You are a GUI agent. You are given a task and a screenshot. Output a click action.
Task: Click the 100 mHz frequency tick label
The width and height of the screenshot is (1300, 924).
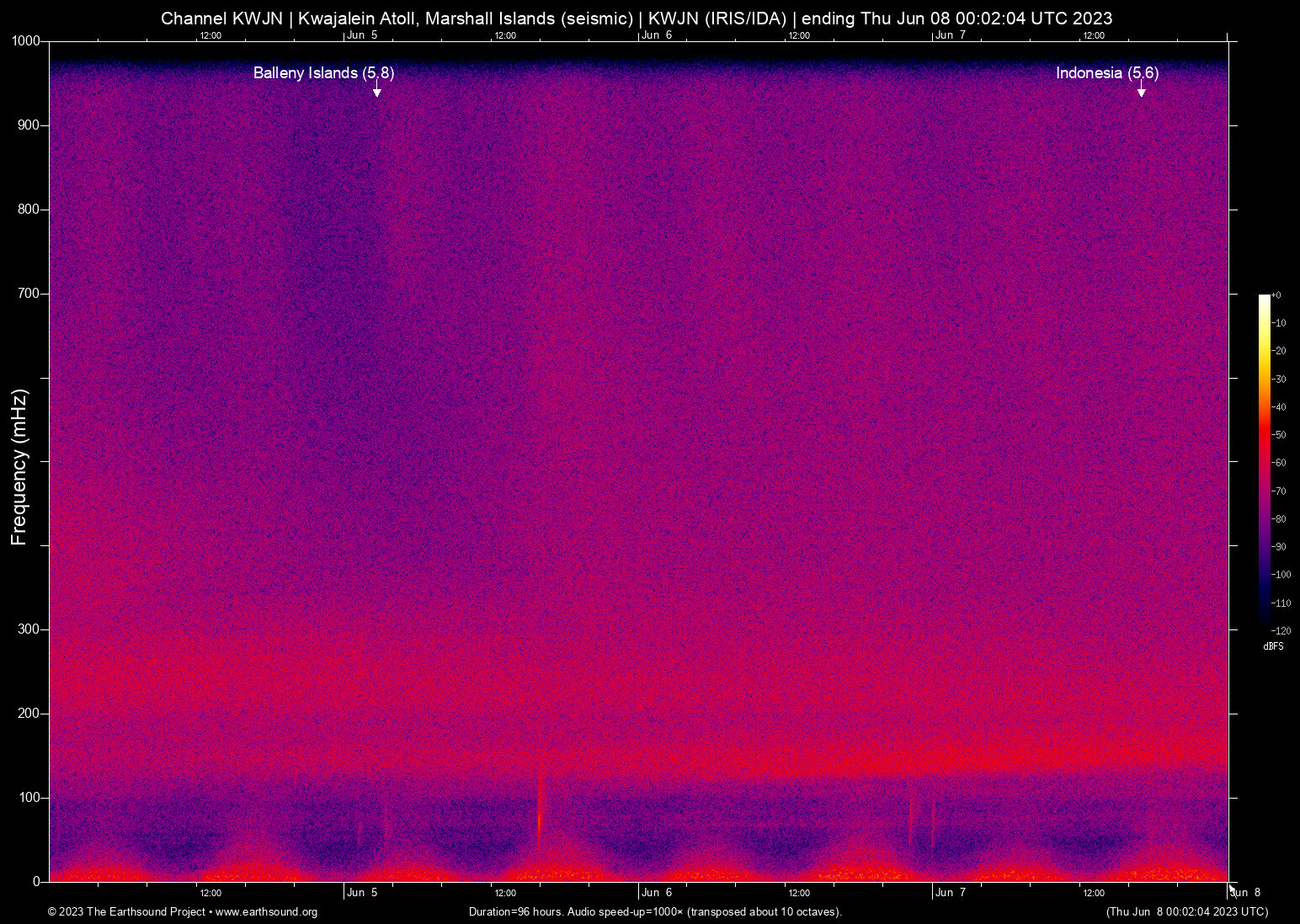(x=29, y=797)
